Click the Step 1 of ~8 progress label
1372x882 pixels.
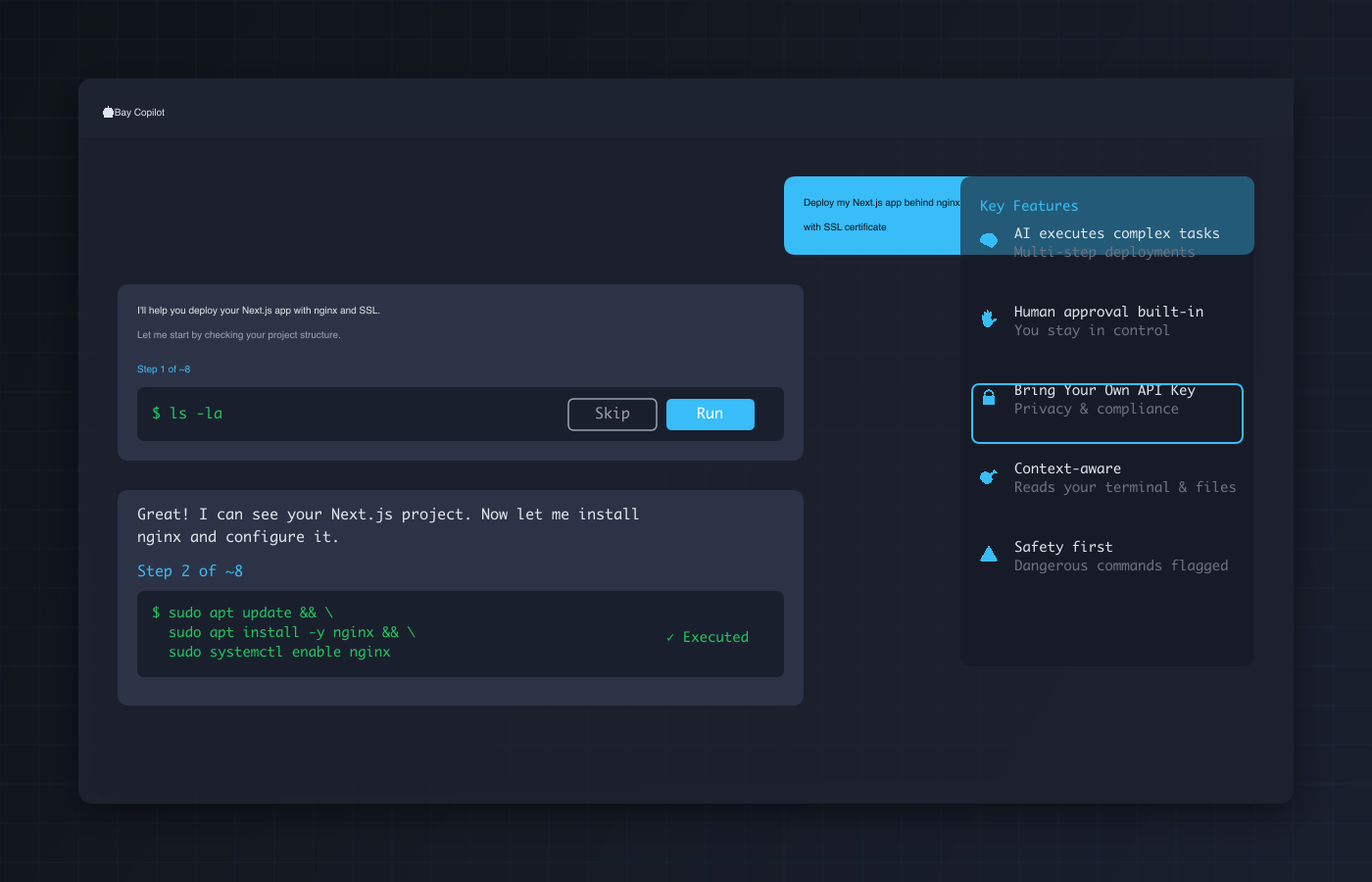164,368
